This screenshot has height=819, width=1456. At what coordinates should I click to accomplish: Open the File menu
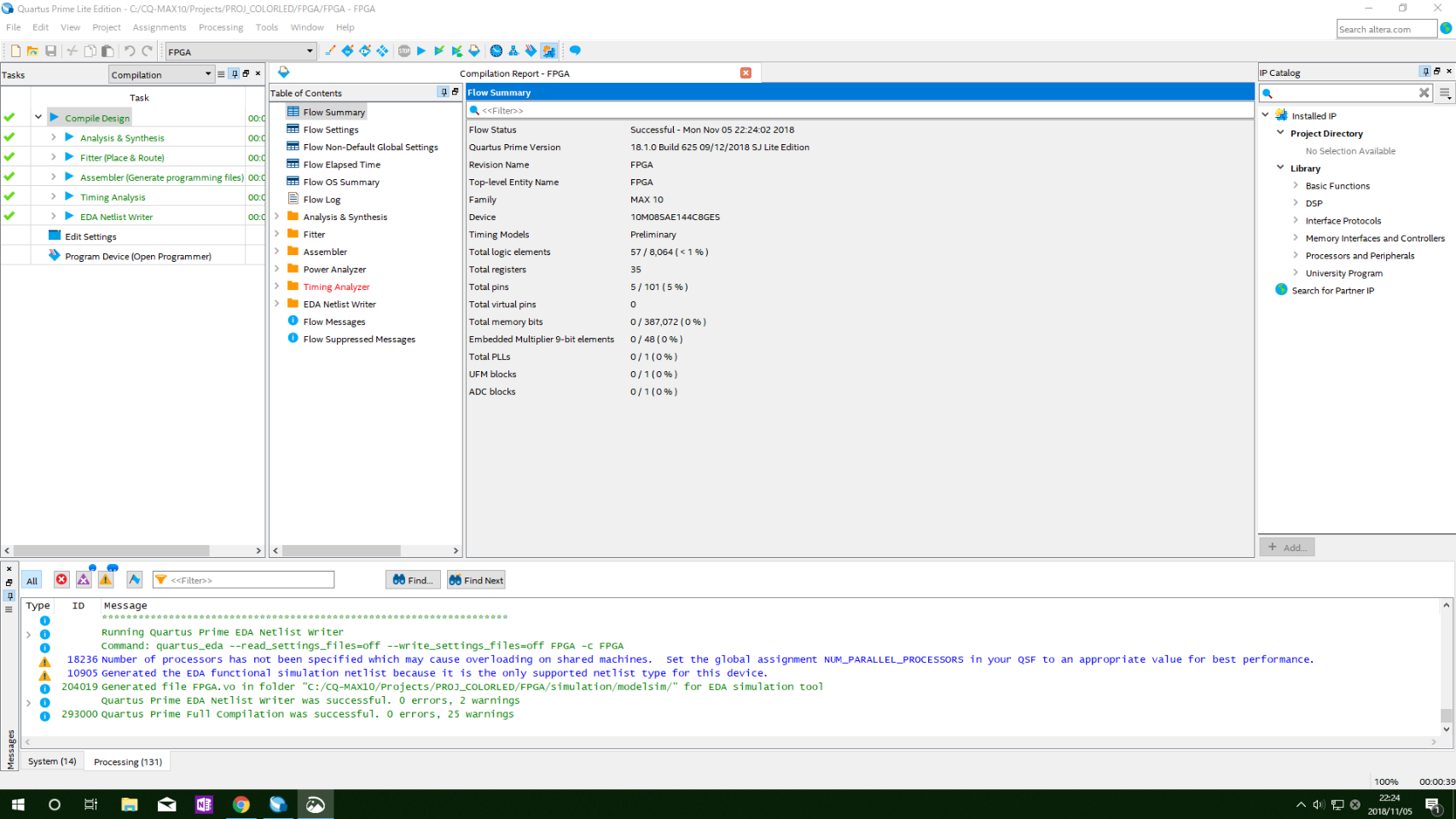14,27
